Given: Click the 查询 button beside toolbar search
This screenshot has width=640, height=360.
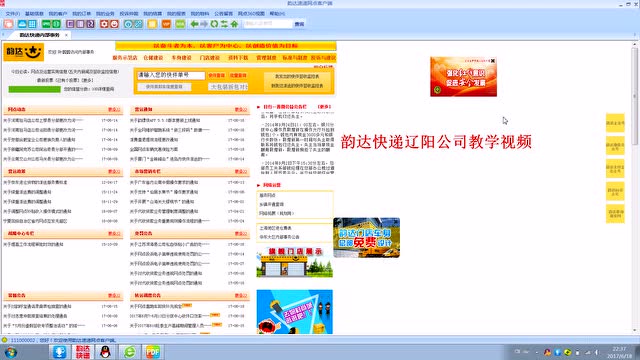Looking at the screenshot, I should pos(300,24).
